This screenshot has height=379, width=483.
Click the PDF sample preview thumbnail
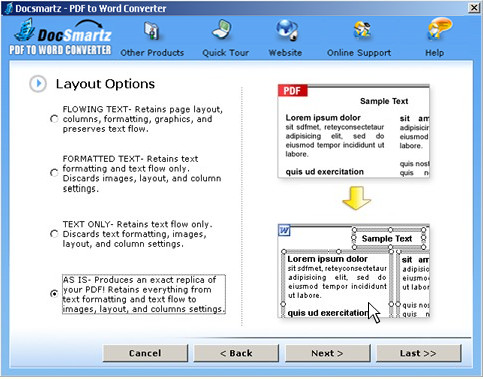pyautogui.click(x=354, y=131)
